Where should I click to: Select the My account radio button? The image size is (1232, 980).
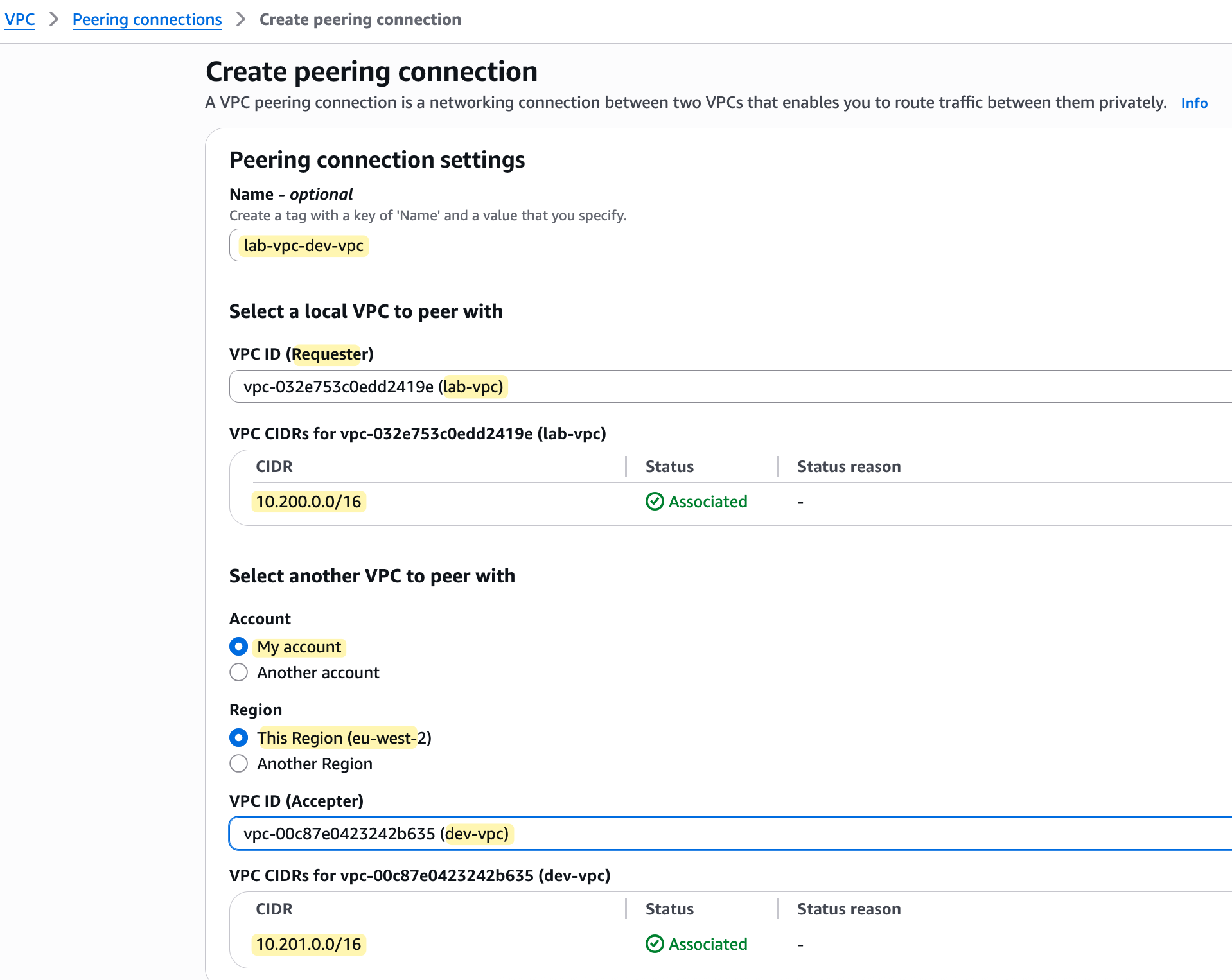pyautogui.click(x=238, y=647)
